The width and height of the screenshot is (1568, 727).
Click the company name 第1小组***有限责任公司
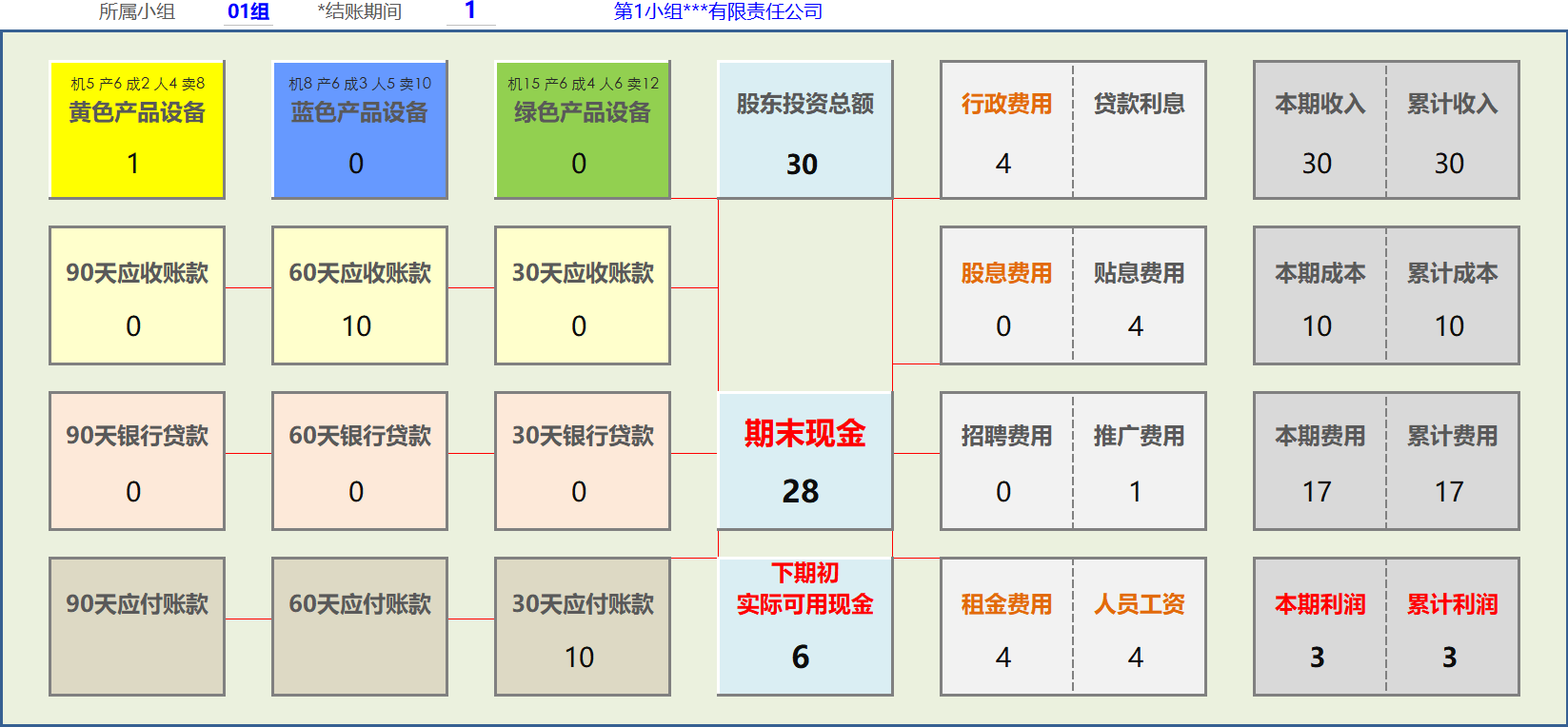pyautogui.click(x=718, y=12)
